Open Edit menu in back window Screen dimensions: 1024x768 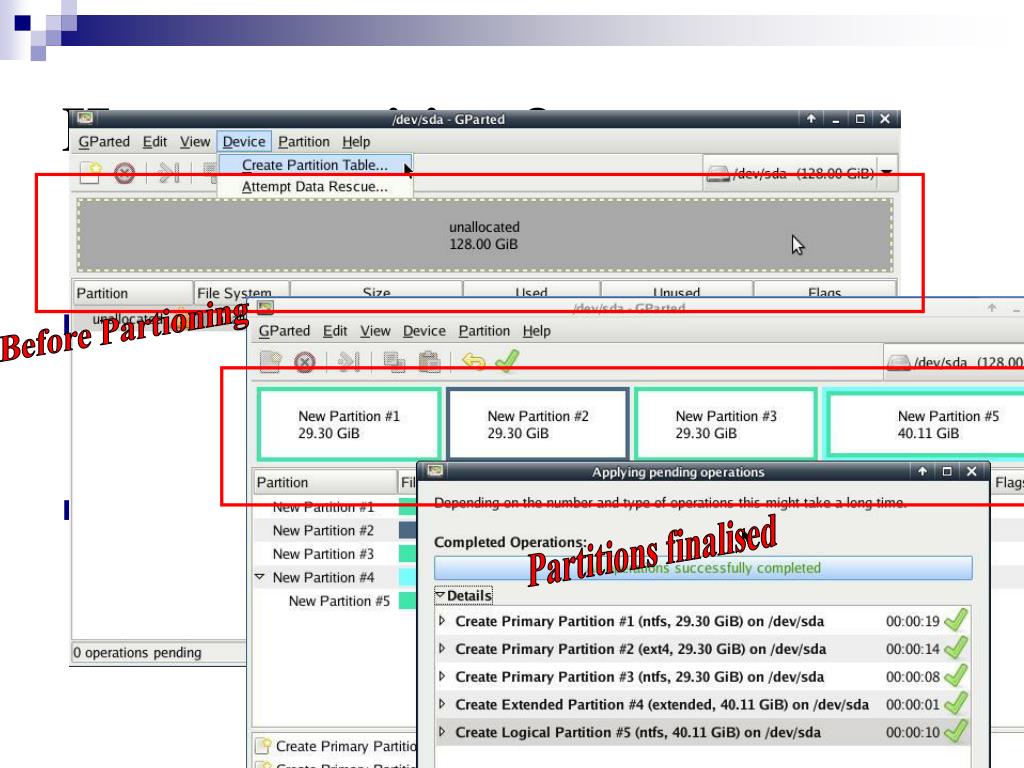(x=155, y=142)
